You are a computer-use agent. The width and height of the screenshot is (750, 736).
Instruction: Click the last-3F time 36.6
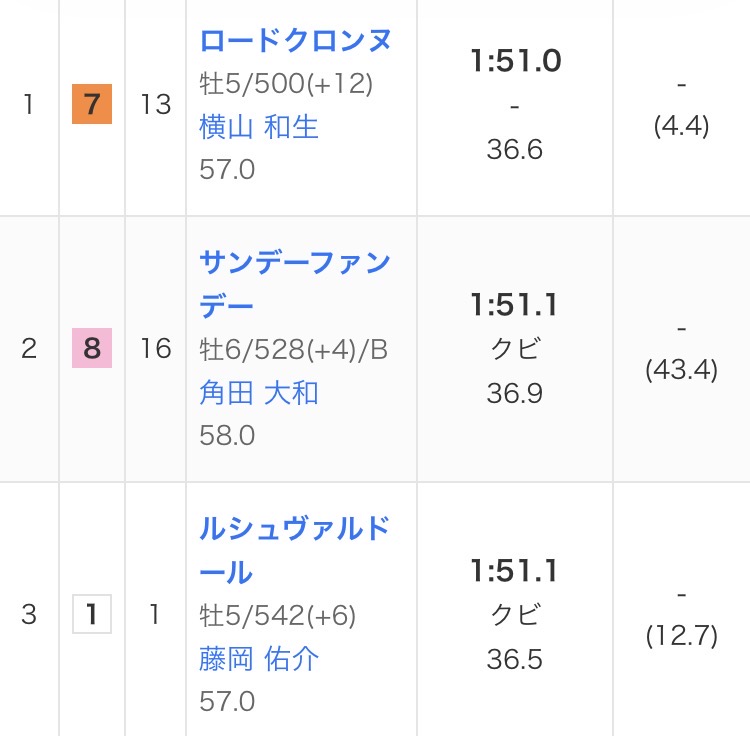click(x=515, y=149)
